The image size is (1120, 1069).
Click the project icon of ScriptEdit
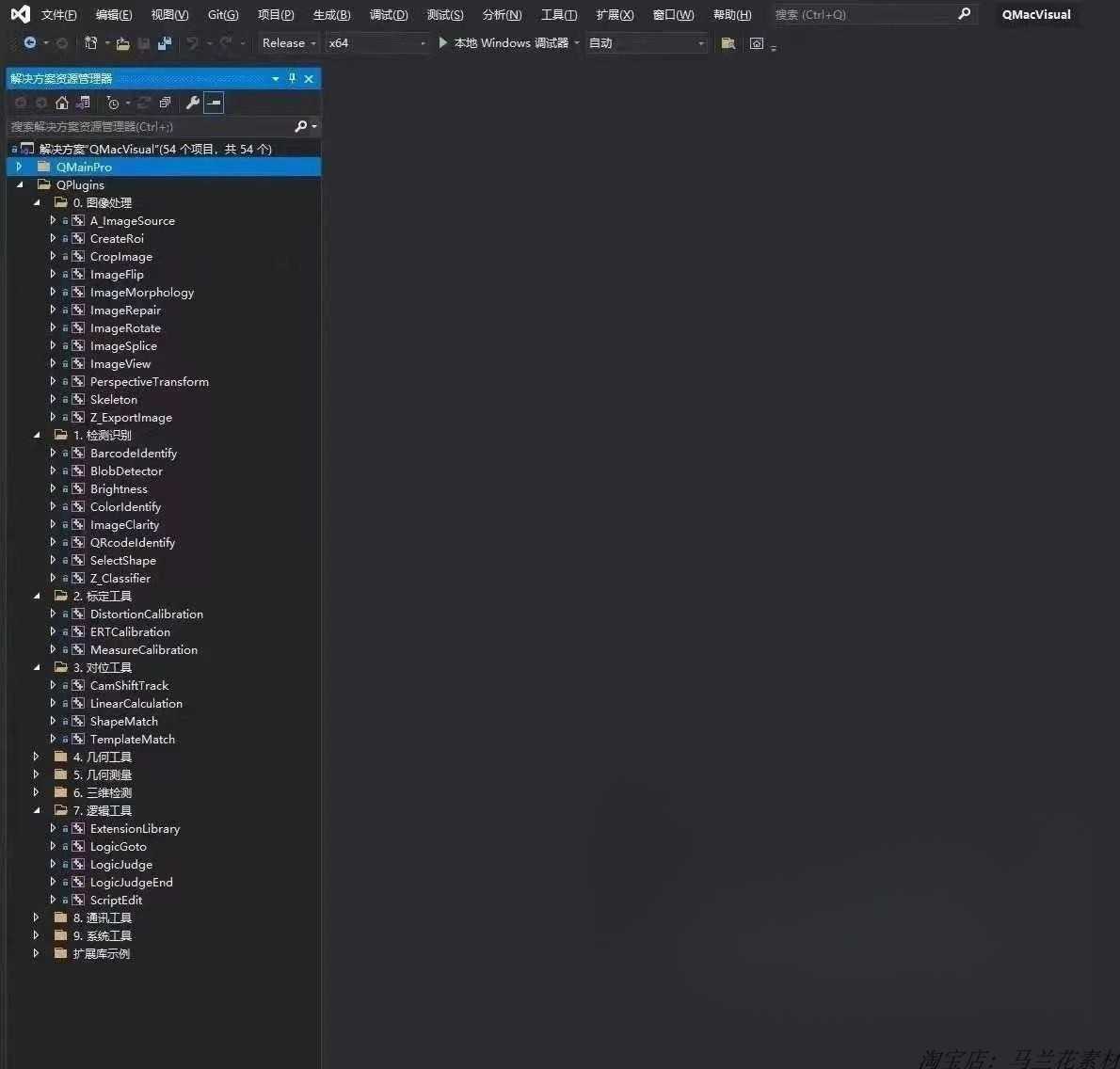pos(78,900)
